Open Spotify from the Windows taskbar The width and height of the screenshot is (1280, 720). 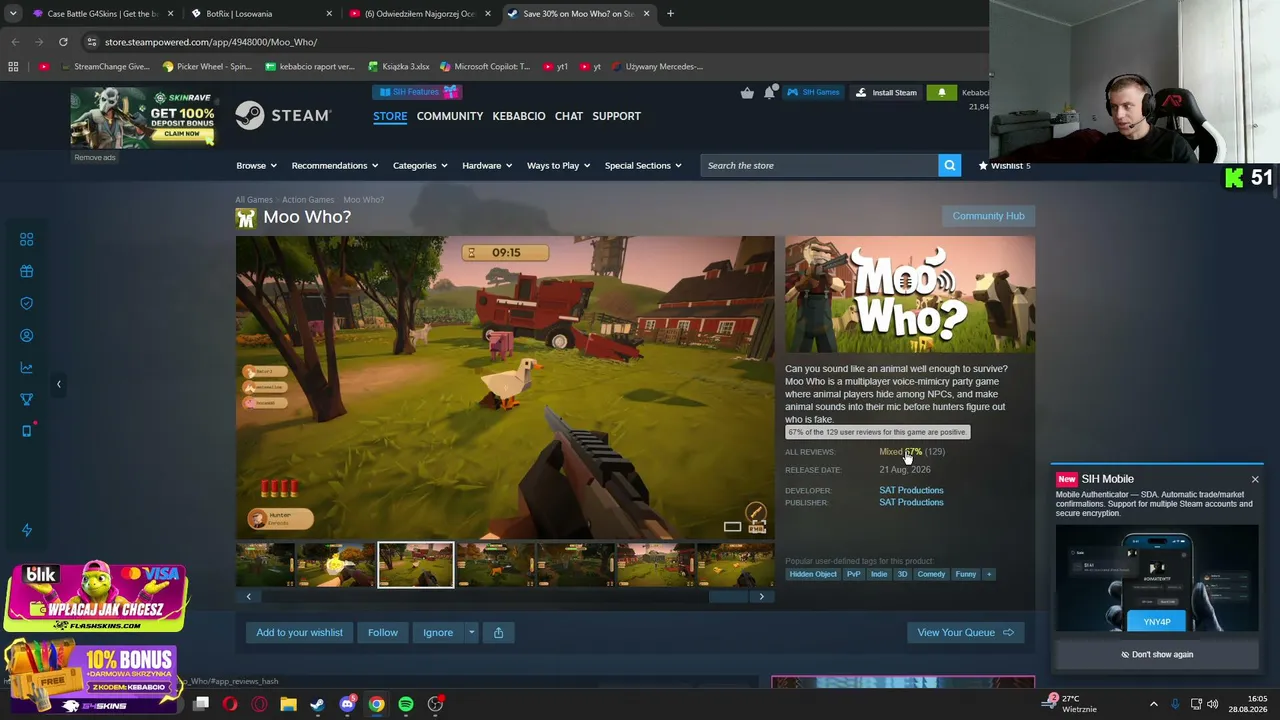[406, 704]
